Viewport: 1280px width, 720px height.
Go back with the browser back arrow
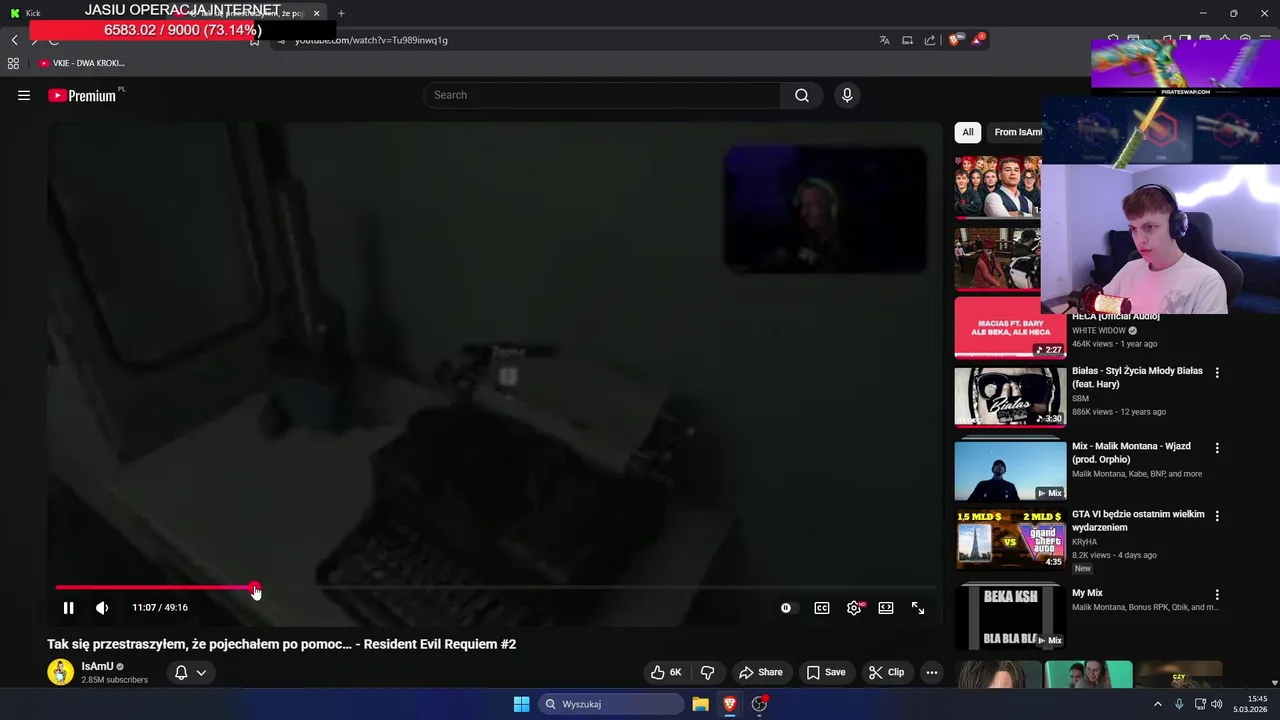[14, 40]
